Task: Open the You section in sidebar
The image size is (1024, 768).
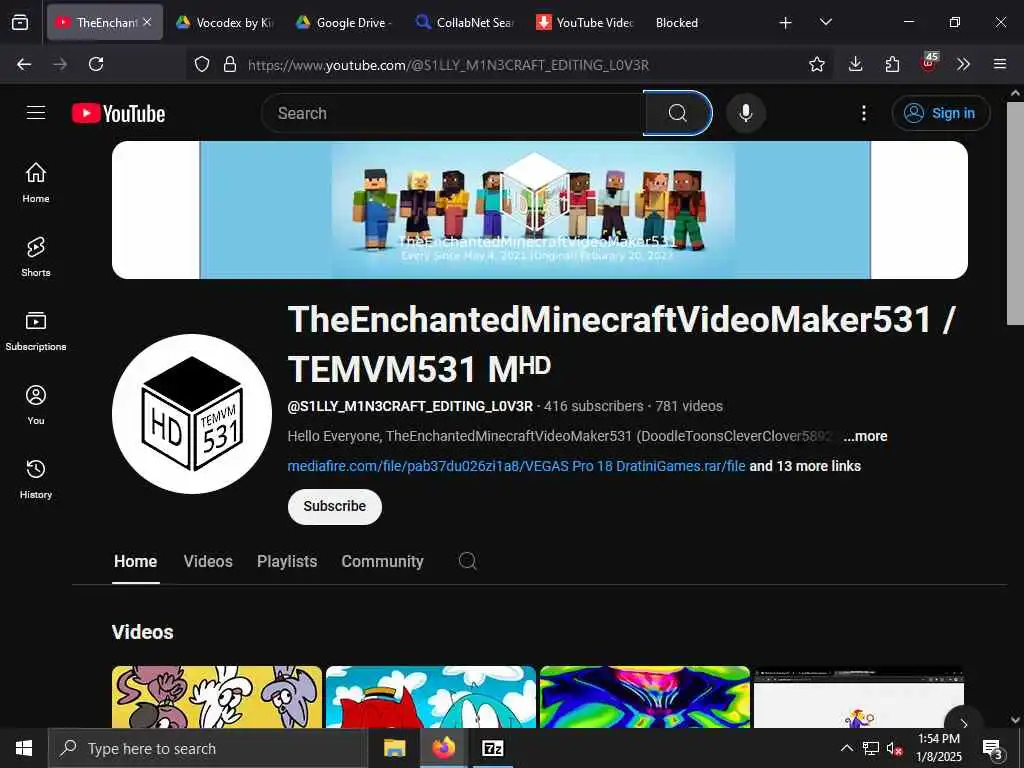Action: click(36, 405)
